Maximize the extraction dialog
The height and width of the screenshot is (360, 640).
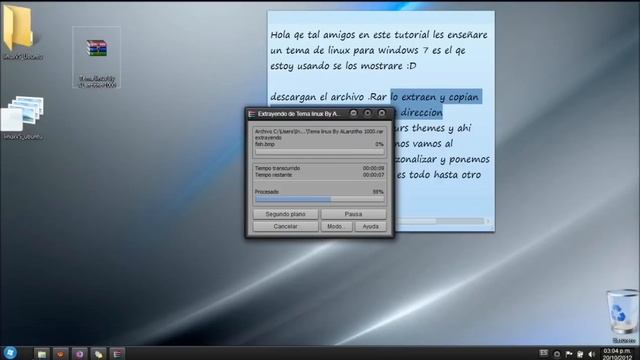pos(368,113)
